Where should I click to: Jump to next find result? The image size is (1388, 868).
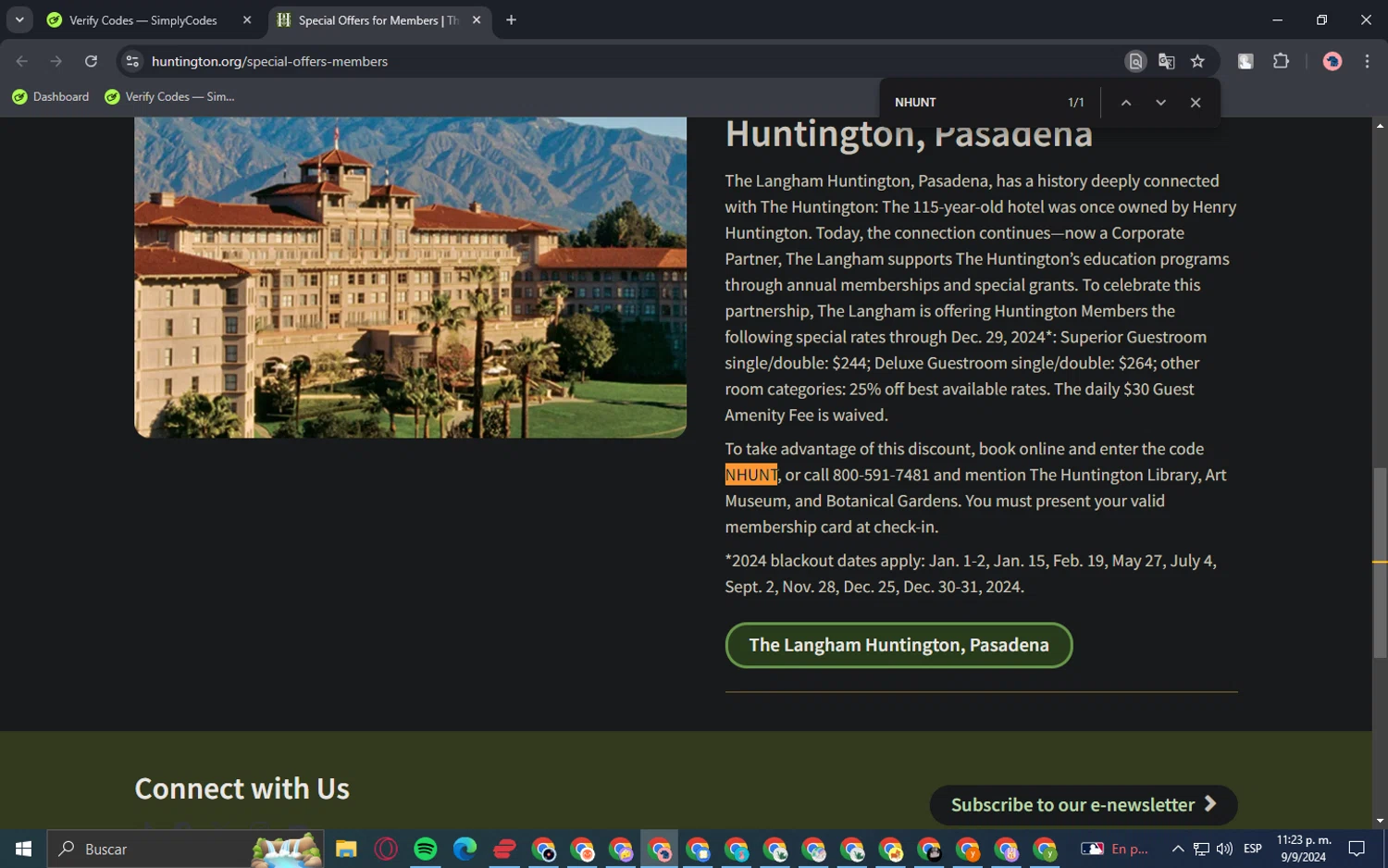coord(1160,103)
